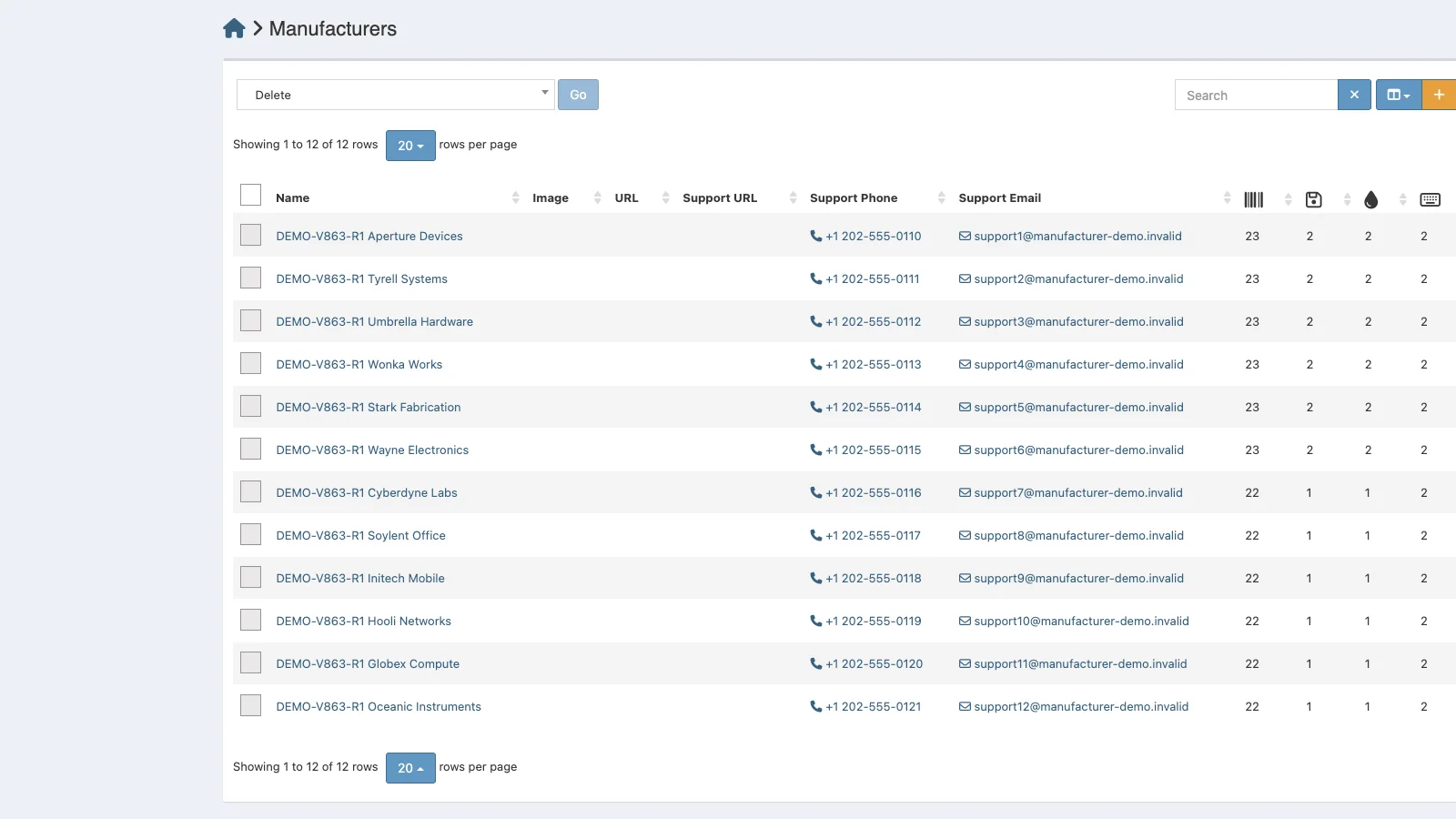Check the Wonka Works row checkbox

(250, 363)
